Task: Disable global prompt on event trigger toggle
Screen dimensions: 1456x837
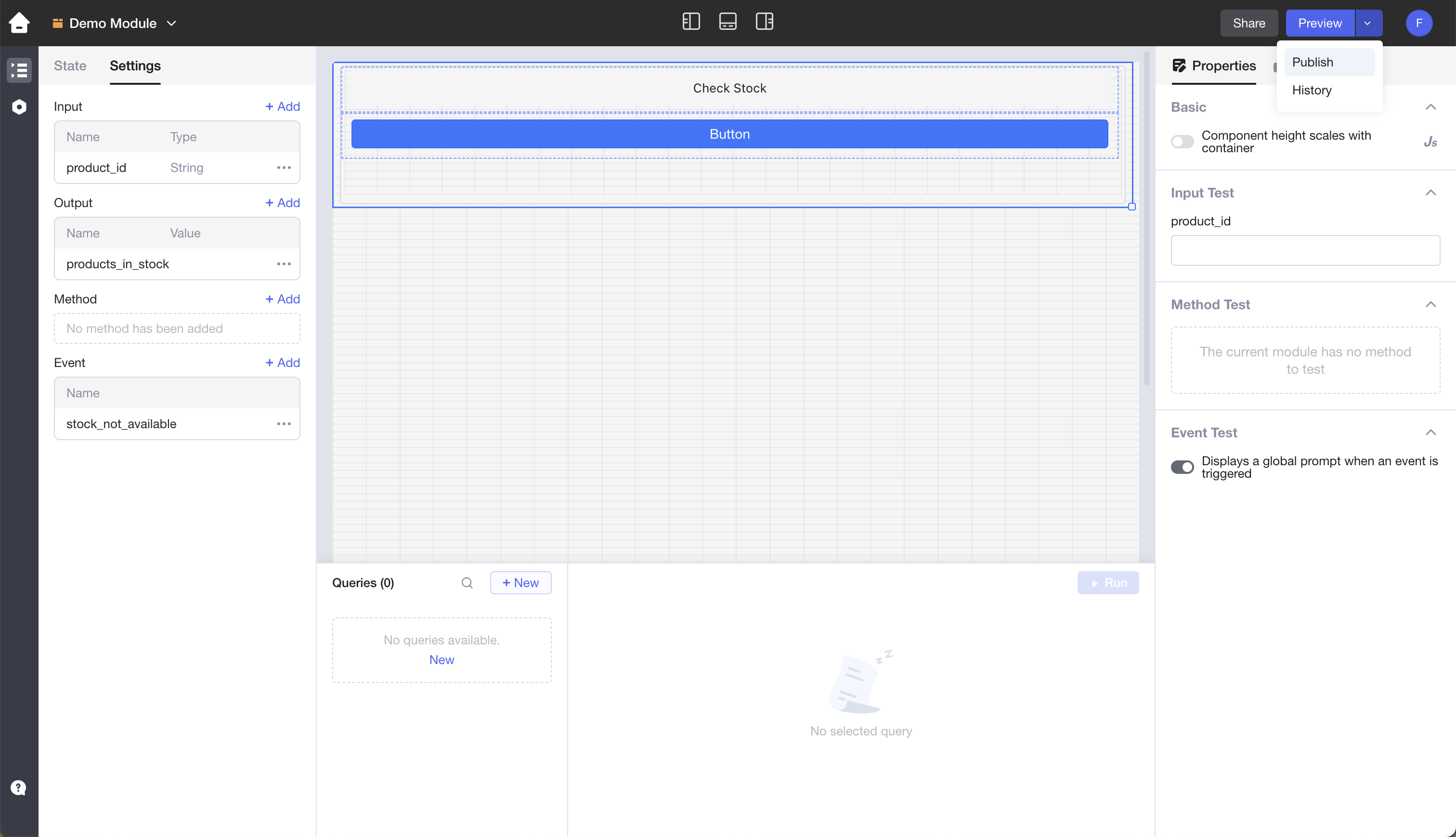Action: pyautogui.click(x=1182, y=467)
